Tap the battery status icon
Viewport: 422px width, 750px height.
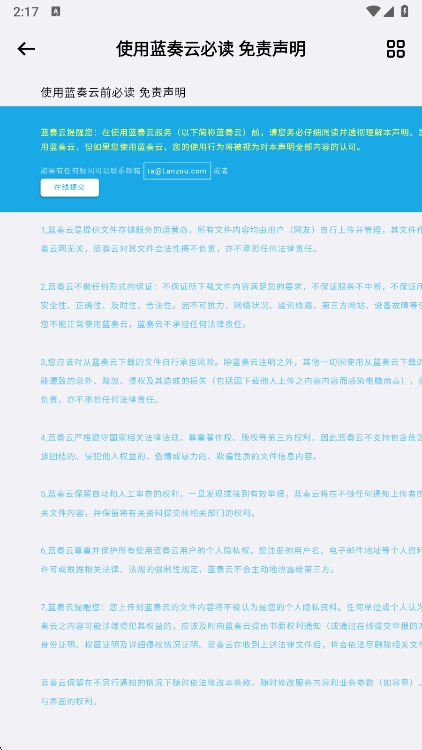[x=405, y=11]
